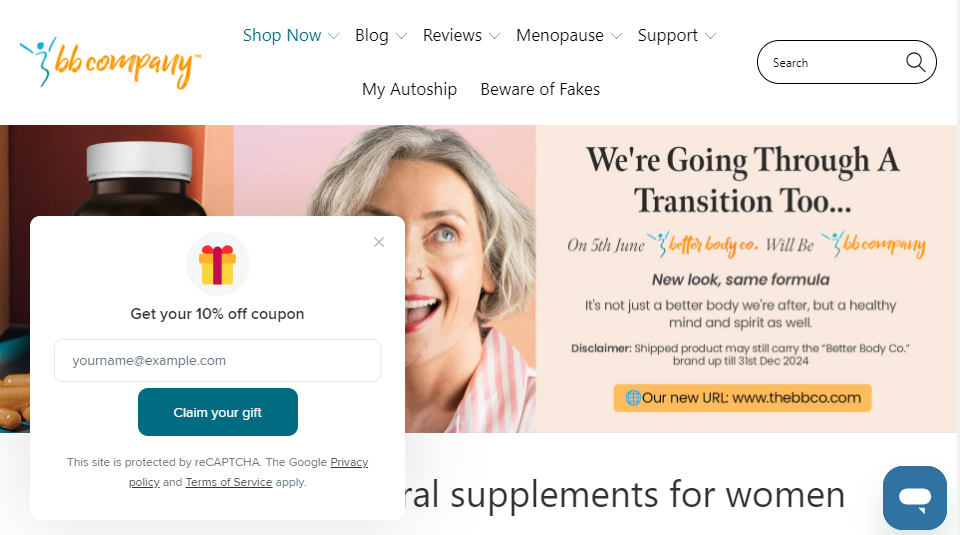
Task: Go home via bb company logo
Action: (110, 62)
